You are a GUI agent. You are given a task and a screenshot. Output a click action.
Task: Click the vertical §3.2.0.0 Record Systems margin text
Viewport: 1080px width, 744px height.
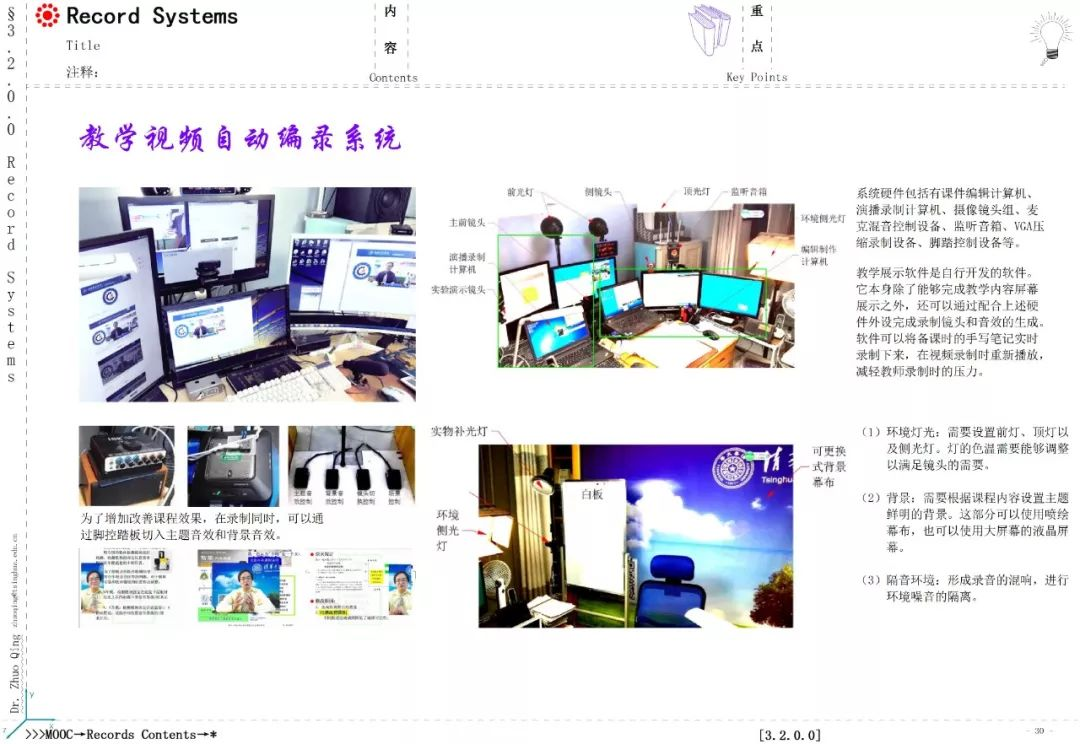tap(11, 194)
